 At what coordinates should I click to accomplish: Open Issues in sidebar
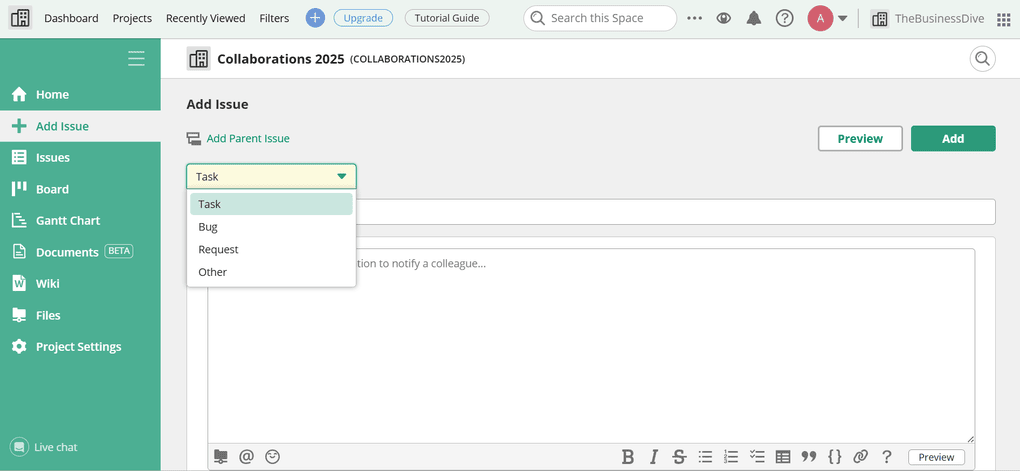(80, 157)
